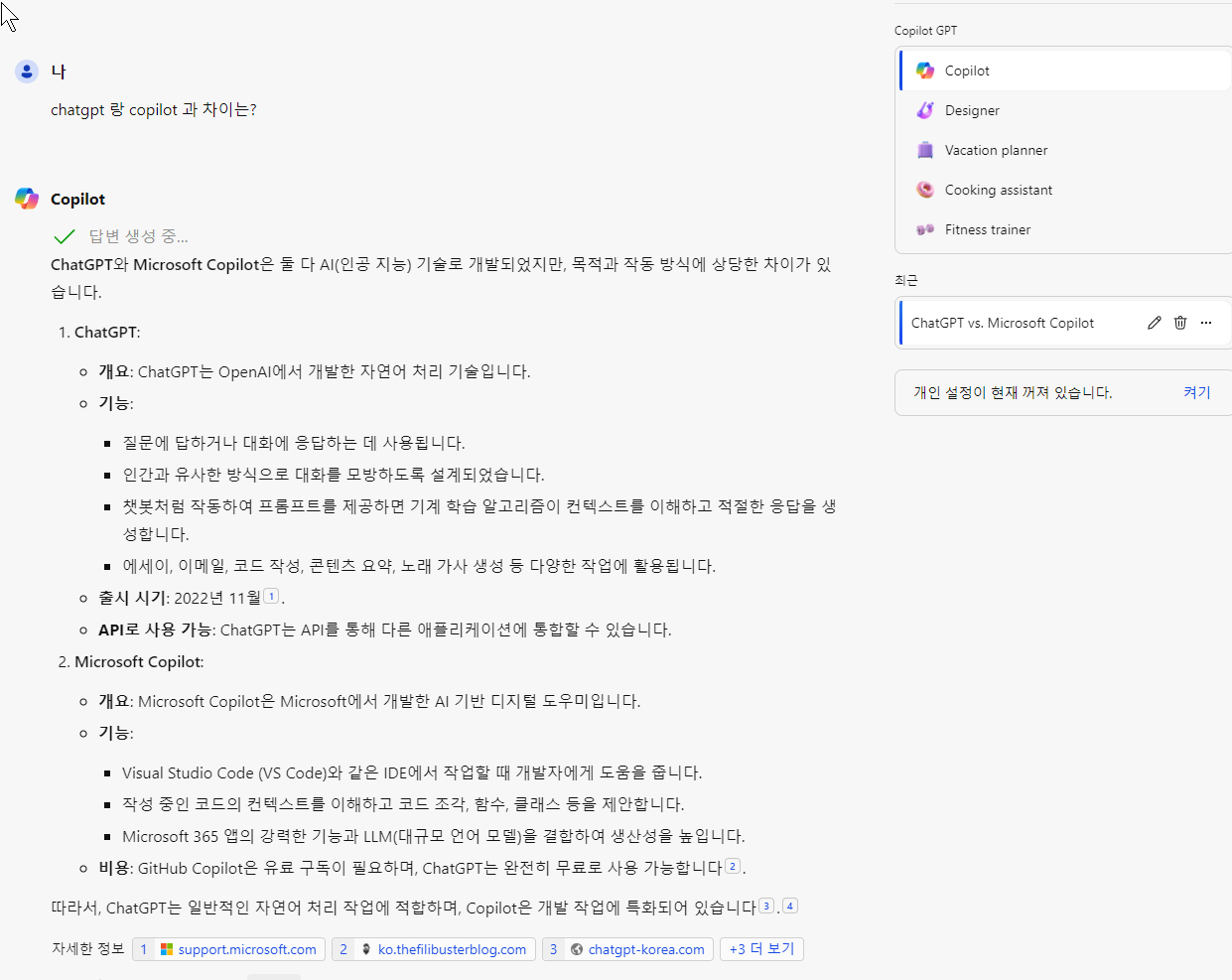Image resolution: width=1232 pixels, height=980 pixels.
Task: Click the user avatar icon next to 나
Action: click(x=27, y=71)
